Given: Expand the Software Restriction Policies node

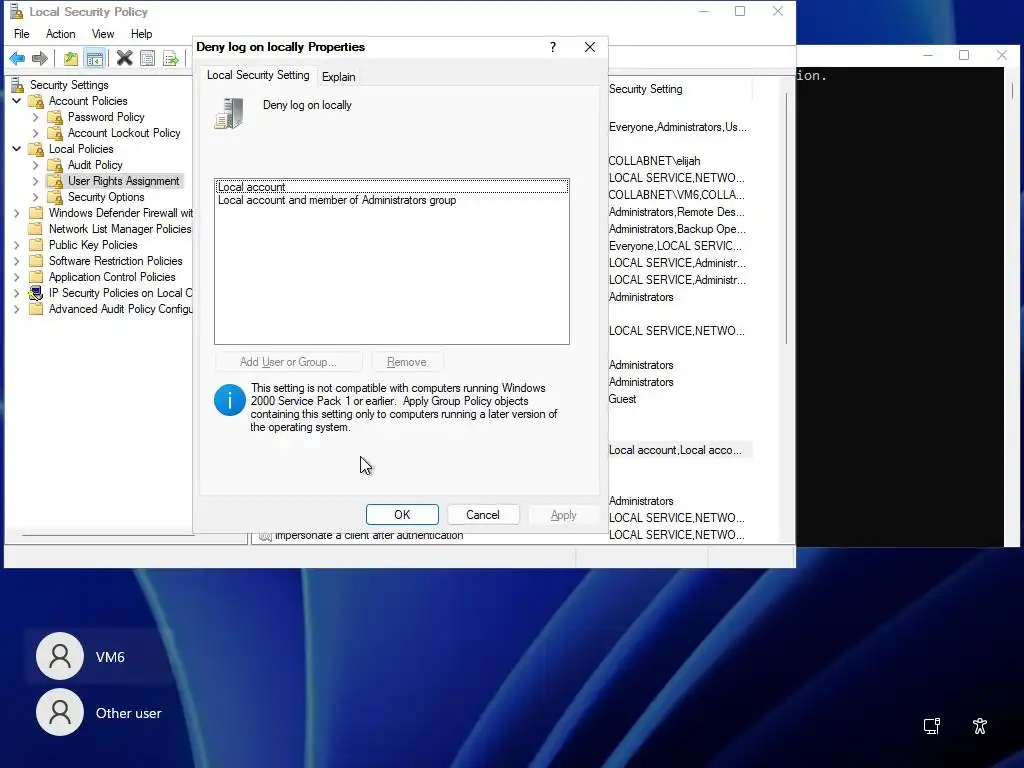Looking at the screenshot, I should pyautogui.click(x=17, y=261).
